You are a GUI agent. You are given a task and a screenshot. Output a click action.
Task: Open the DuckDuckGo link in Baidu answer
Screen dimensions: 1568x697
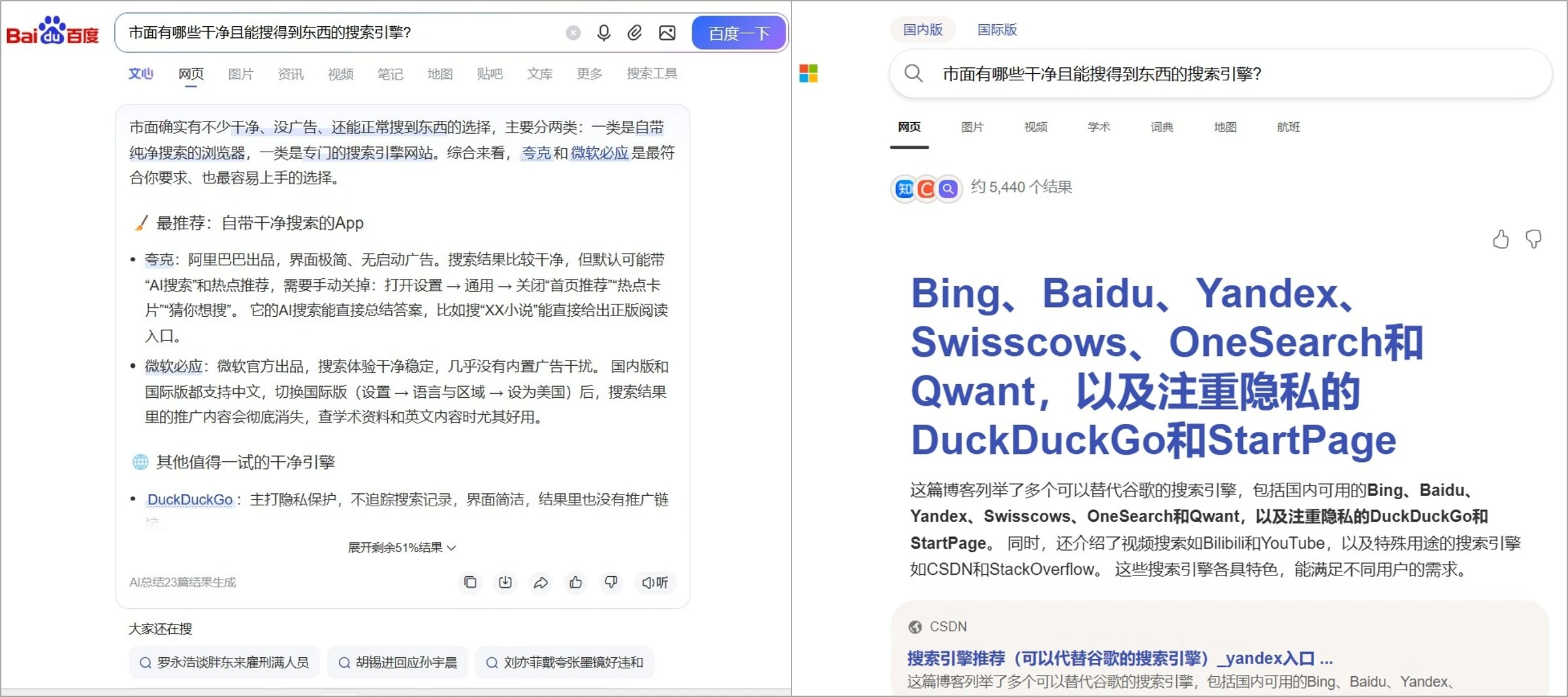tap(189, 500)
